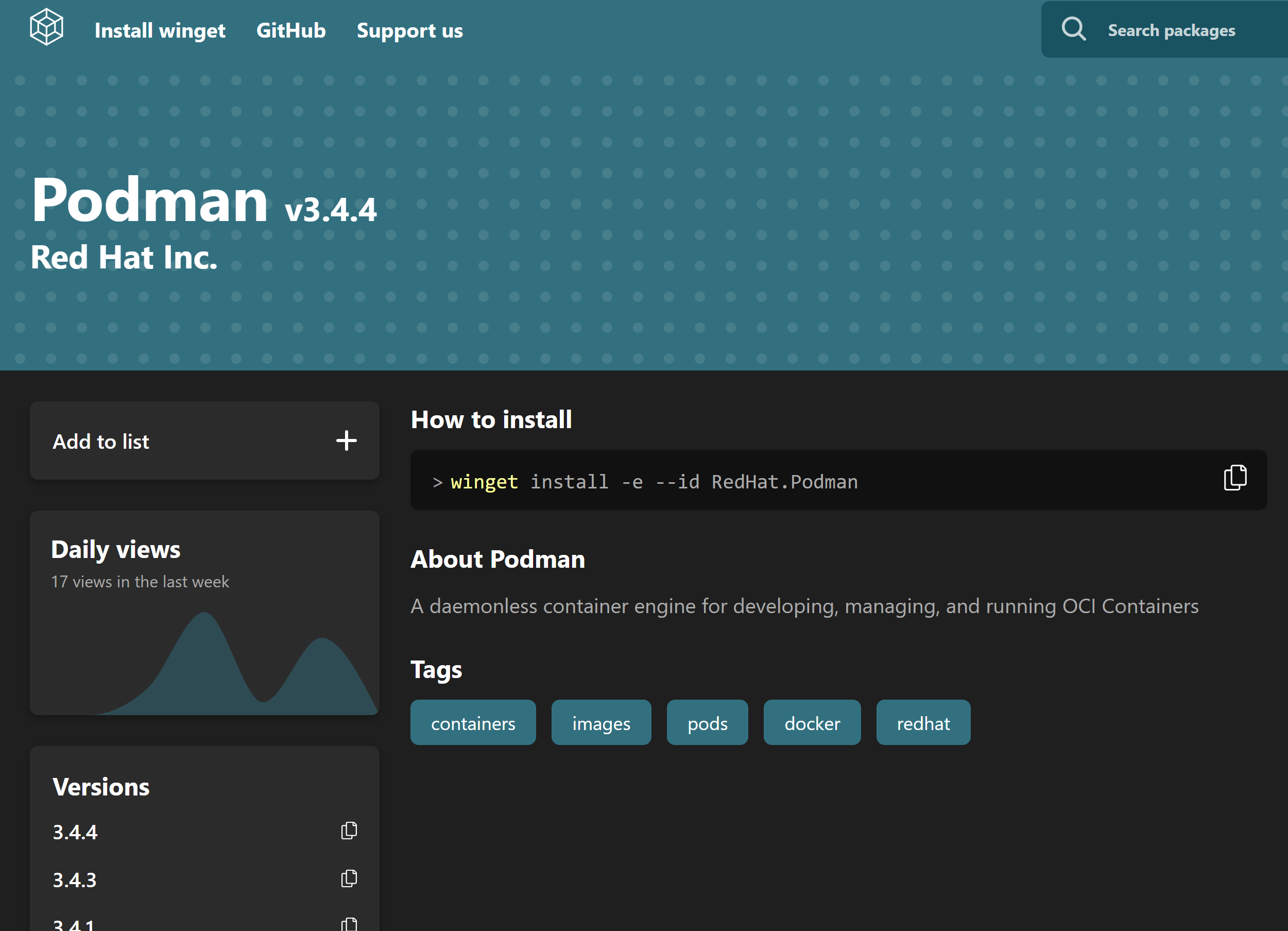Select the docker tag

(x=812, y=723)
